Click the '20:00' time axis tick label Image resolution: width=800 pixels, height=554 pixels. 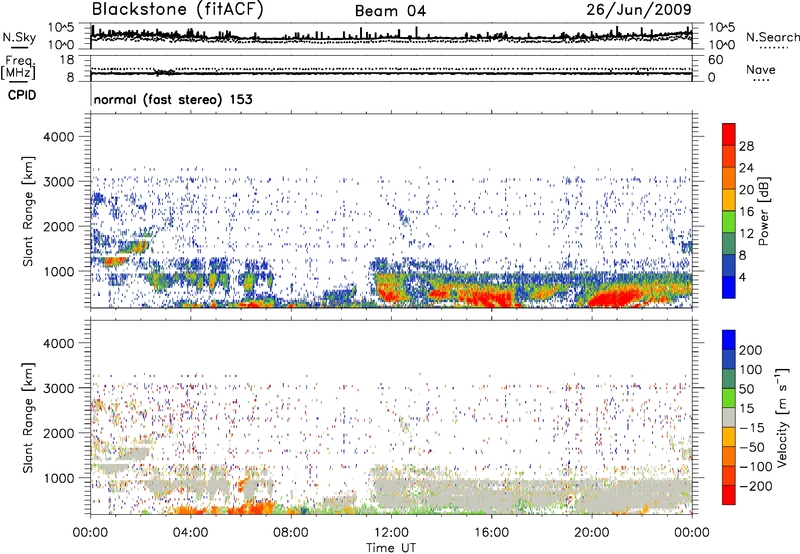coord(591,533)
